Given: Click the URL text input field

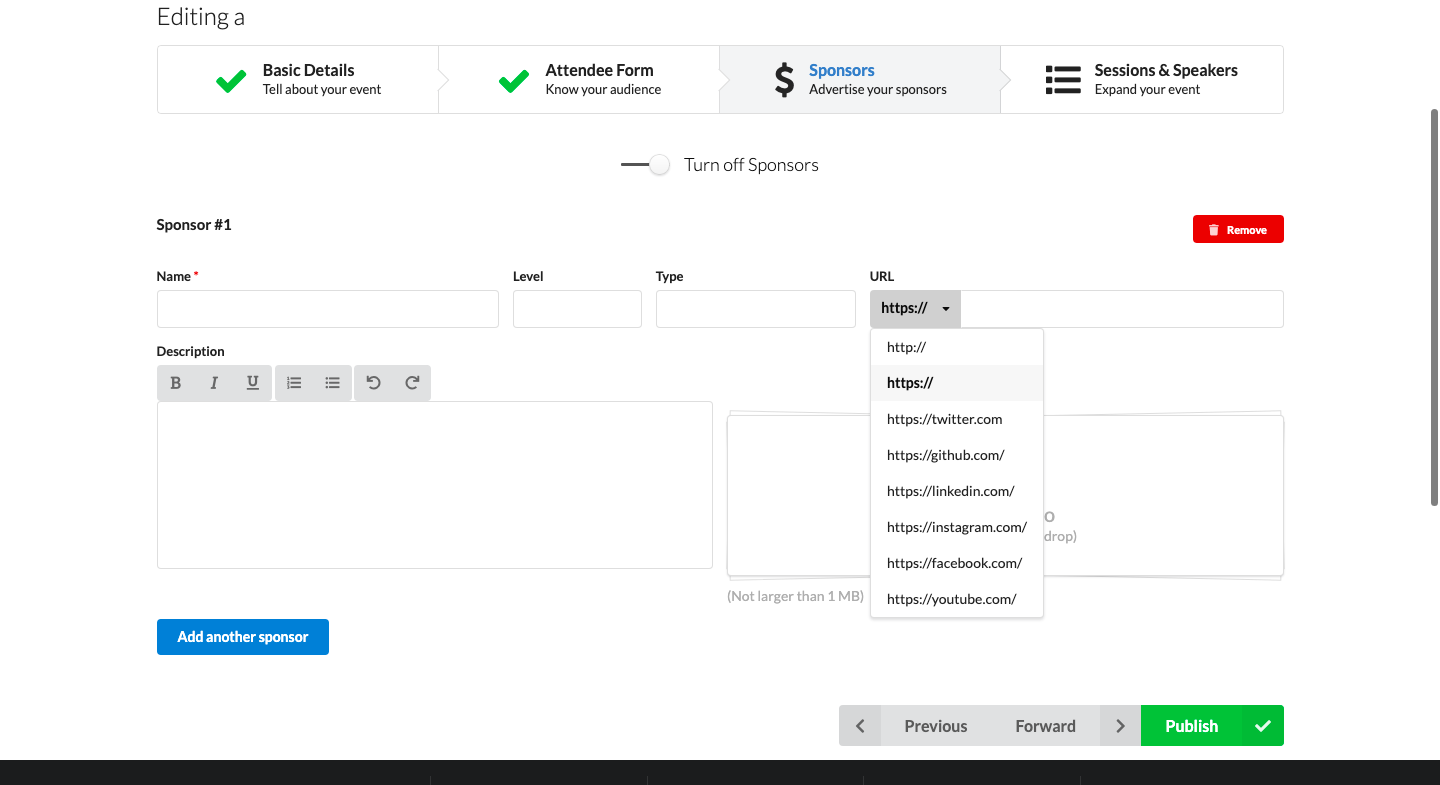Looking at the screenshot, I should pos(1122,309).
